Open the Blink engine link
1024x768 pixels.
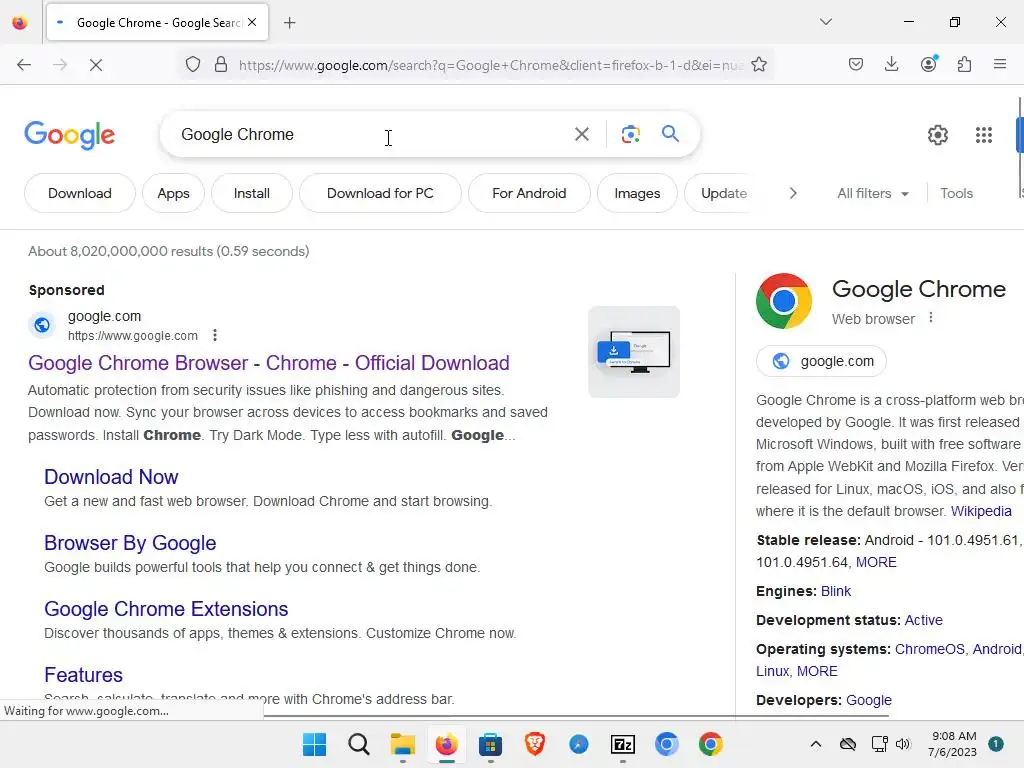tap(835, 591)
